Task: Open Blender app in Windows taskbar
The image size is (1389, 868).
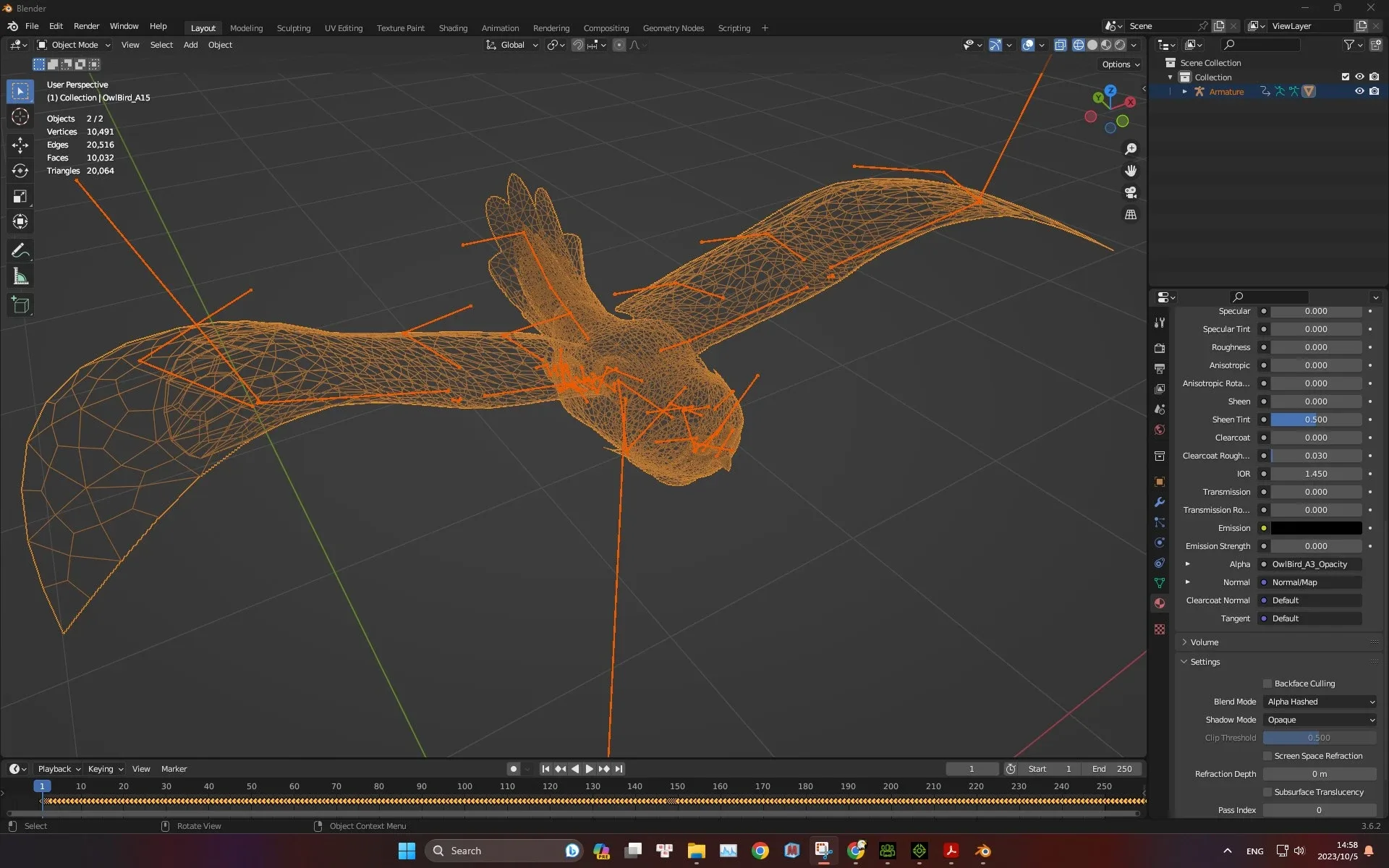Action: tap(982, 851)
